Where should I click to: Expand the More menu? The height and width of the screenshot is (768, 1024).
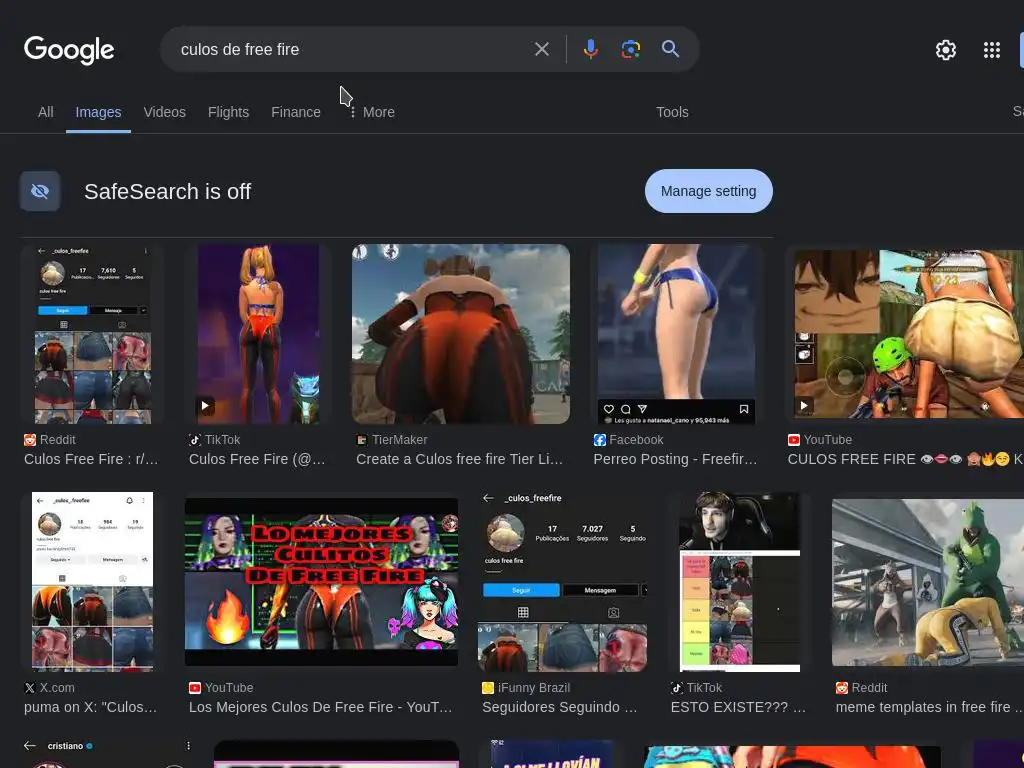372,112
